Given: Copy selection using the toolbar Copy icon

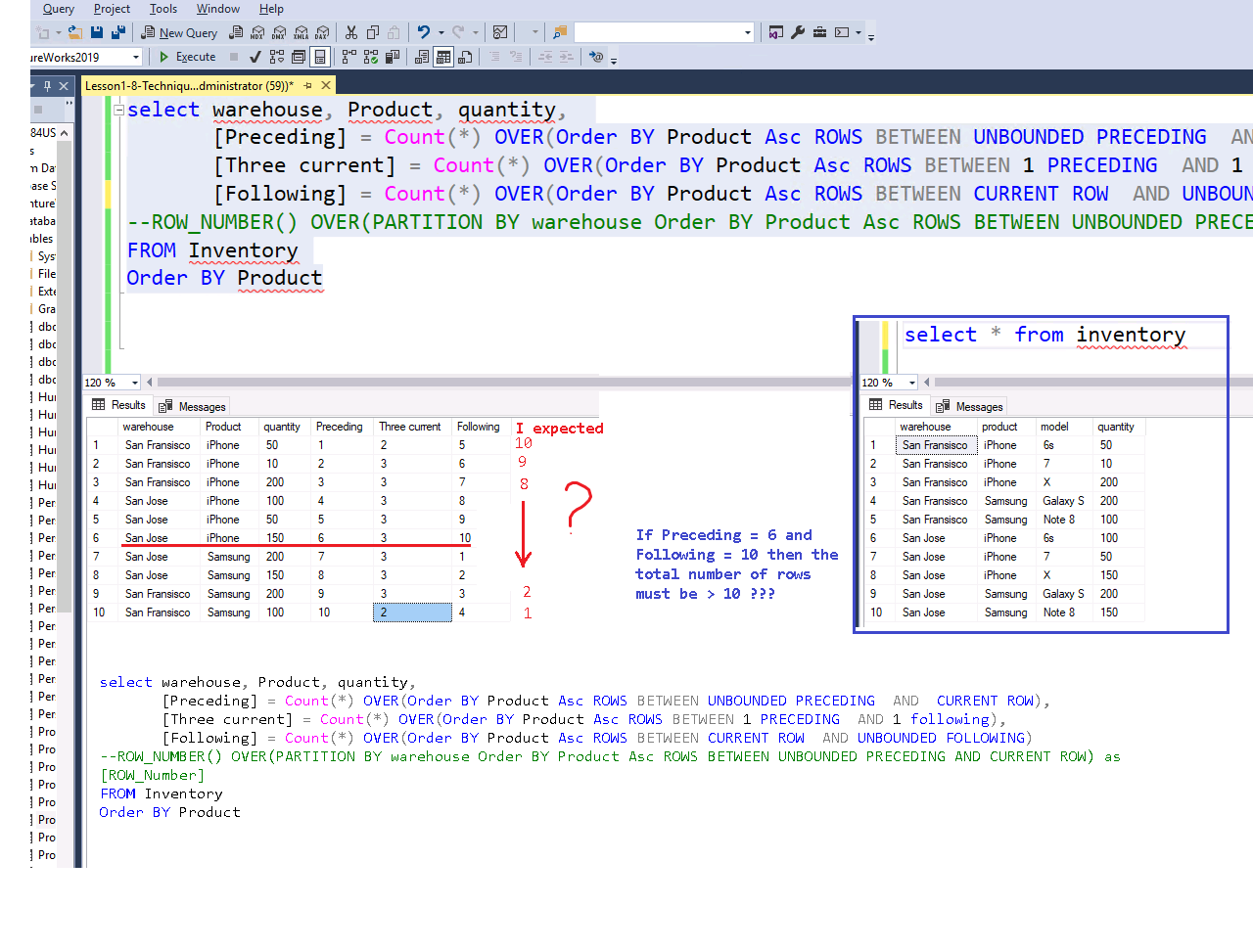Looking at the screenshot, I should pyautogui.click(x=373, y=32).
